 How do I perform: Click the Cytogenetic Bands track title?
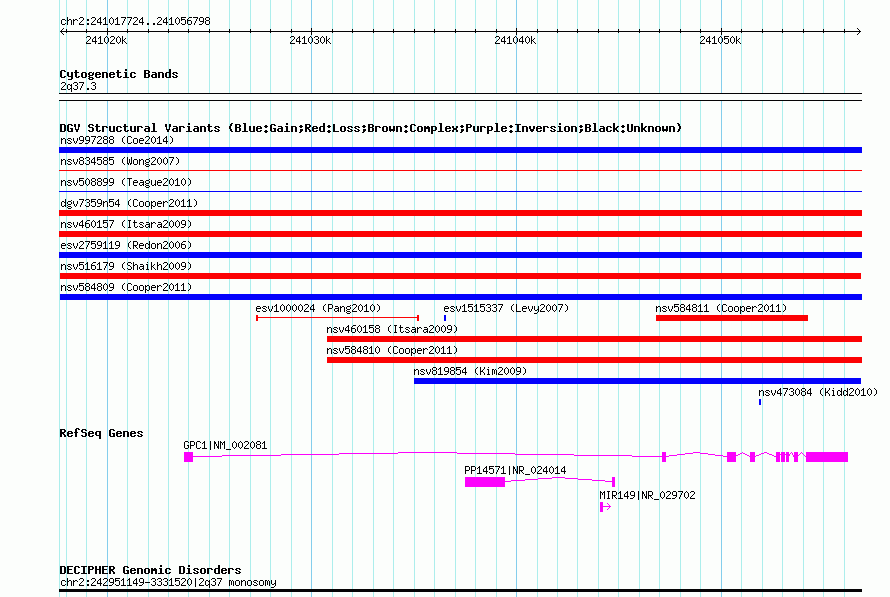pos(119,74)
